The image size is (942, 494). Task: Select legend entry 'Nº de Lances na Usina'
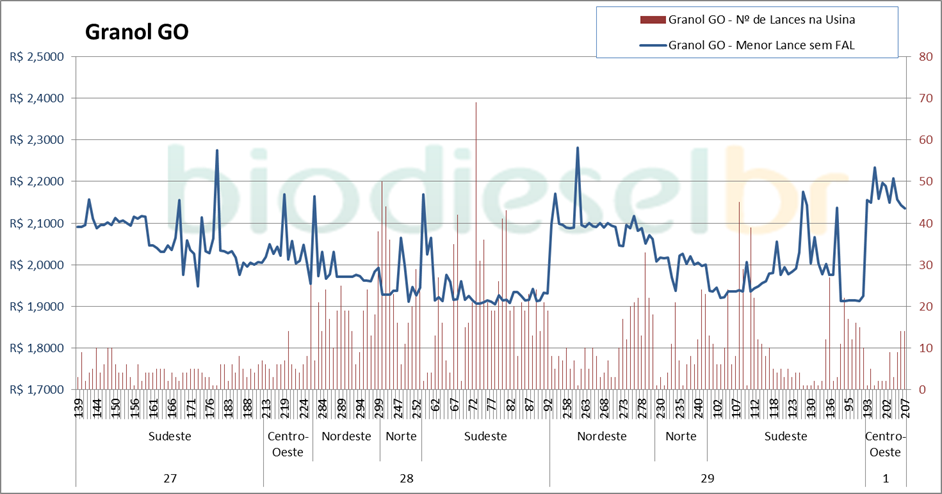point(762,19)
